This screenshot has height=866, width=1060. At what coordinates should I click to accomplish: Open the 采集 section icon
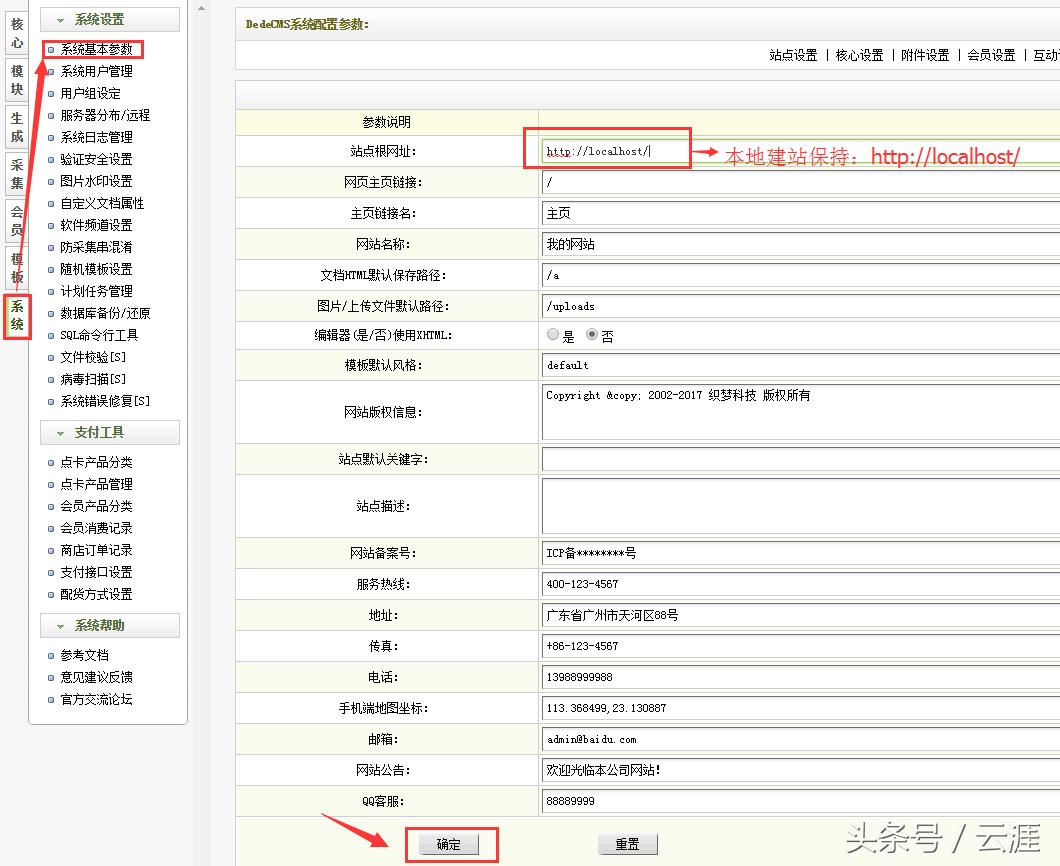pyautogui.click(x=15, y=172)
